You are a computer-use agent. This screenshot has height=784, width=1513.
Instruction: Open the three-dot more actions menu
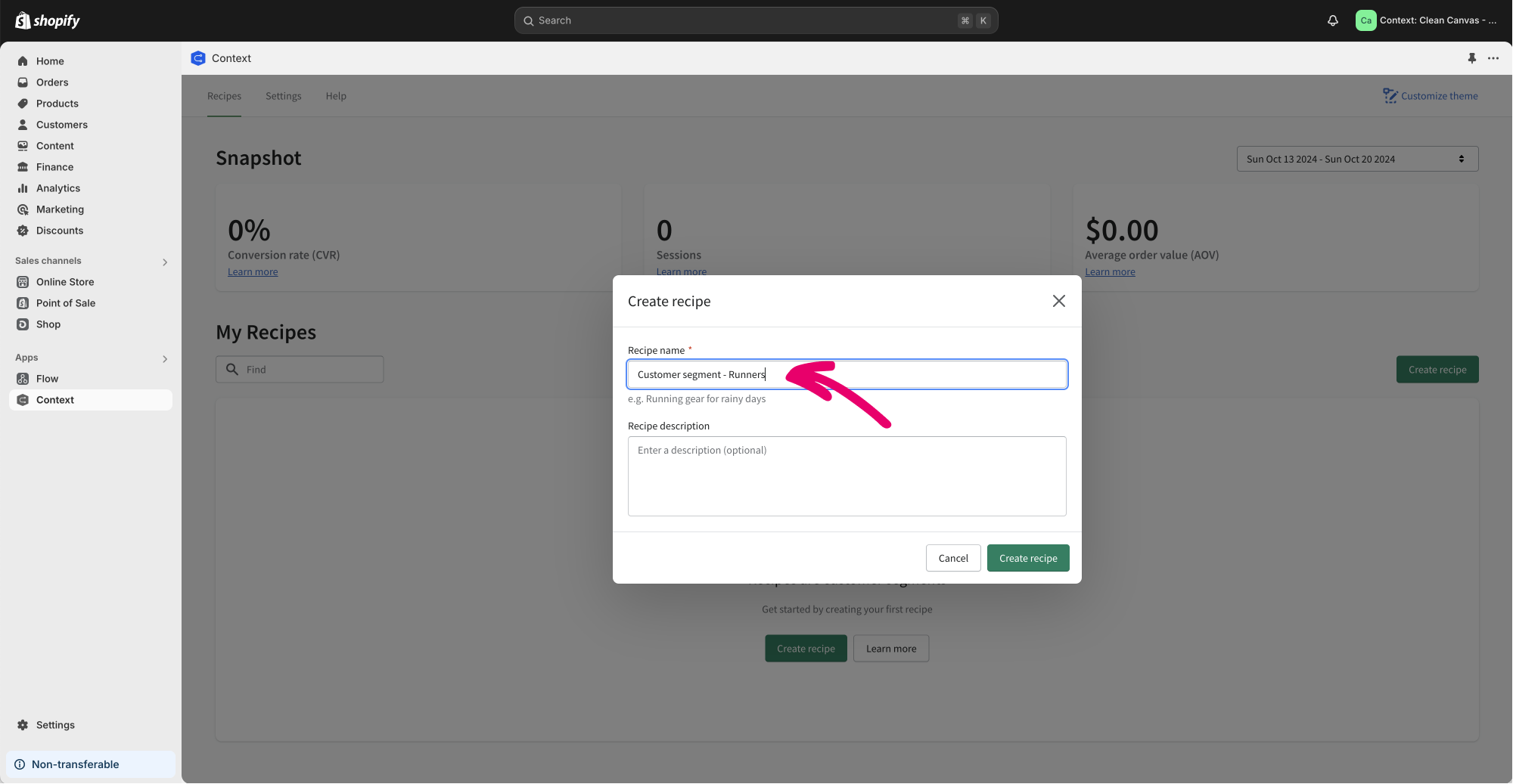(x=1493, y=58)
